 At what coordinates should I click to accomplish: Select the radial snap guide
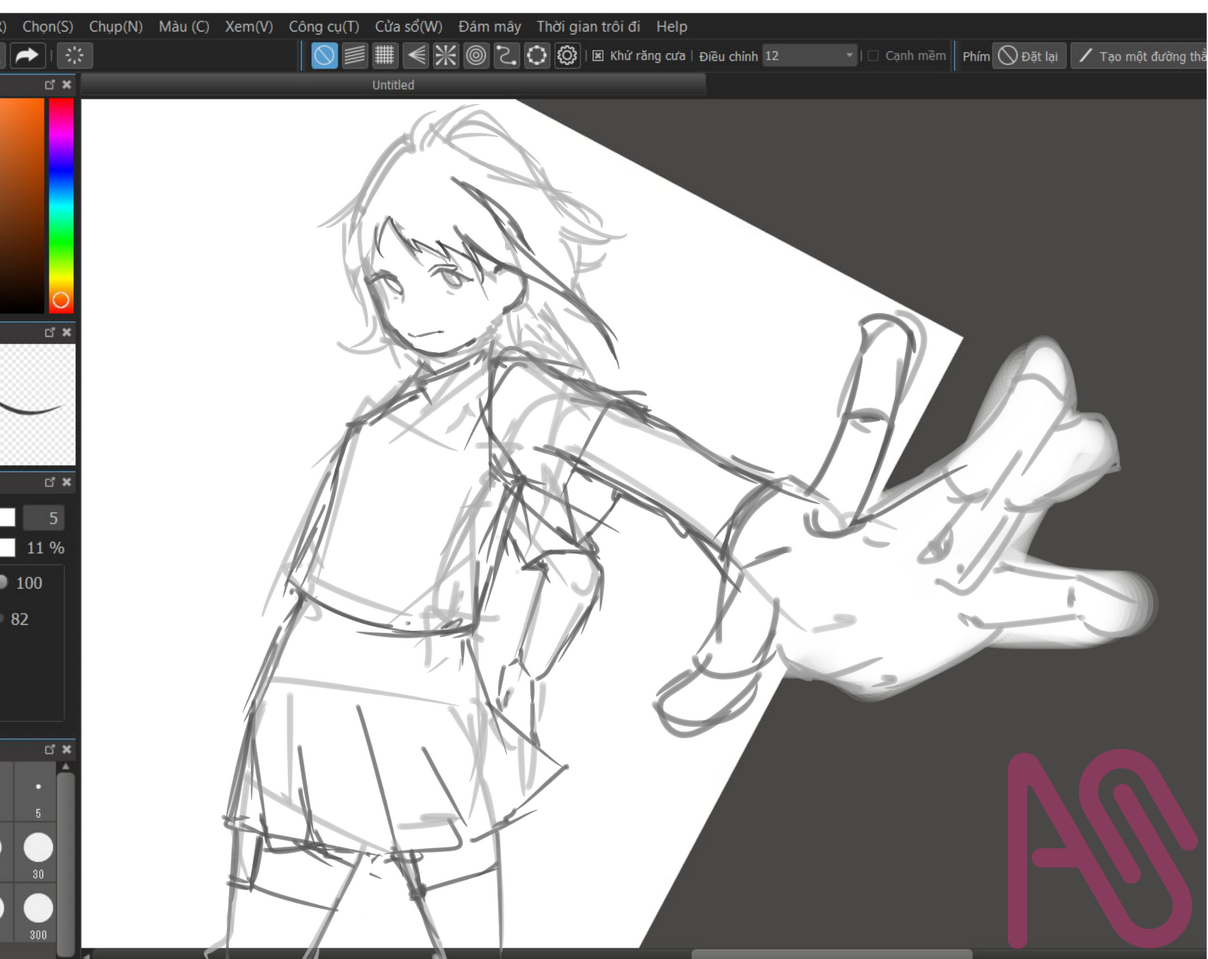(x=446, y=56)
